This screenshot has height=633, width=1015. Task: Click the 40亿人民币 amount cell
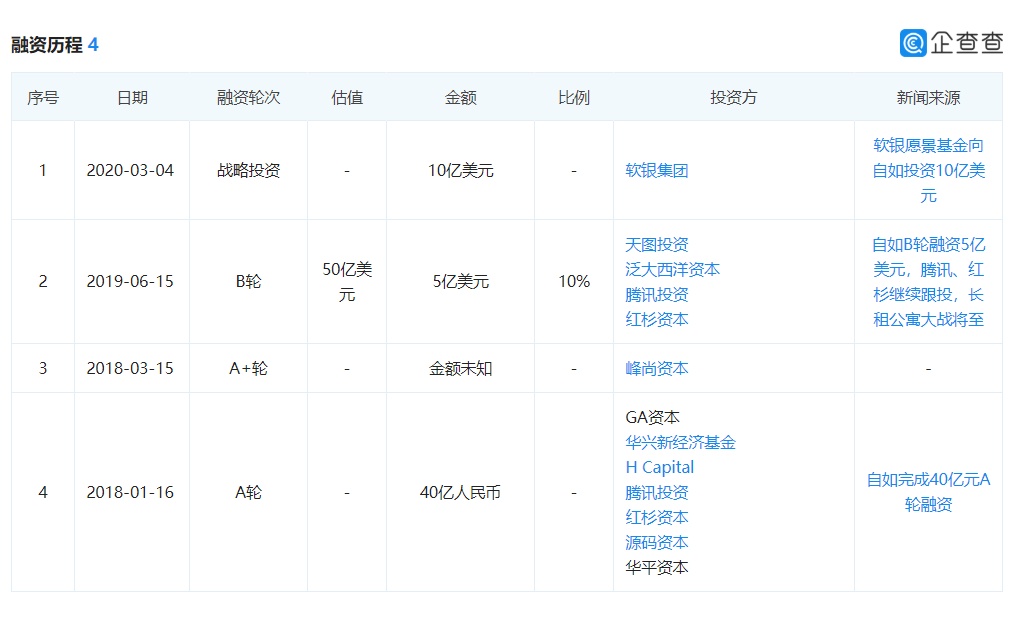coord(460,493)
